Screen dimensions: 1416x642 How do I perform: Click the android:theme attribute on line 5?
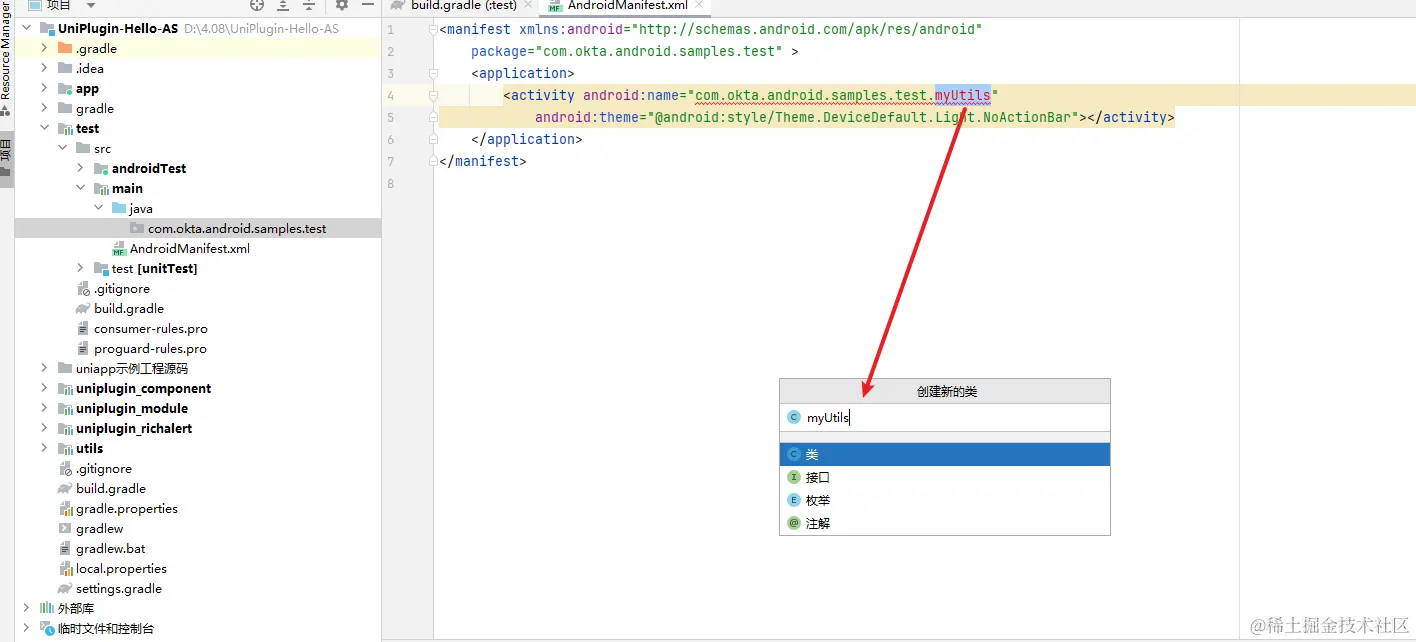[591, 117]
